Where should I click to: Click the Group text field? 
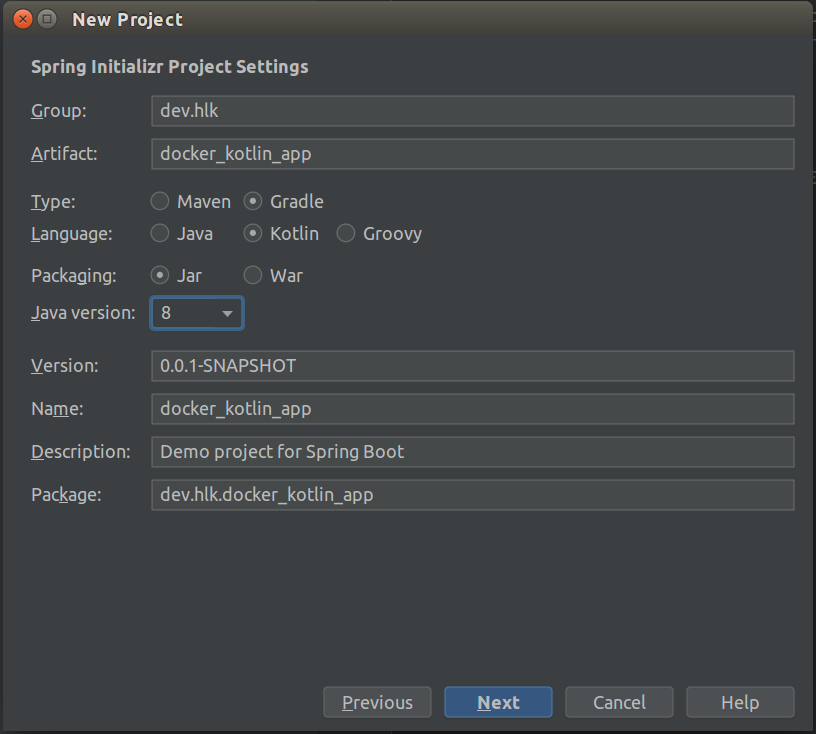472,111
